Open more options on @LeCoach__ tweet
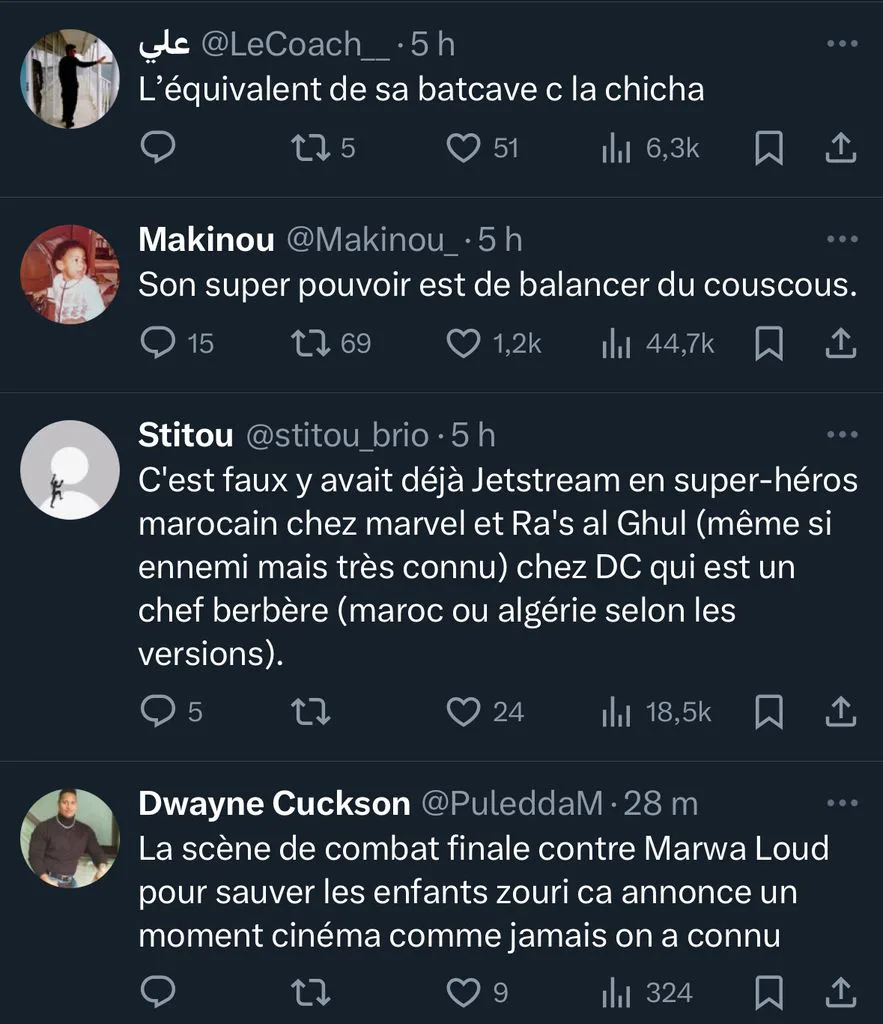Image resolution: width=883 pixels, height=1024 pixels. [x=842, y=44]
